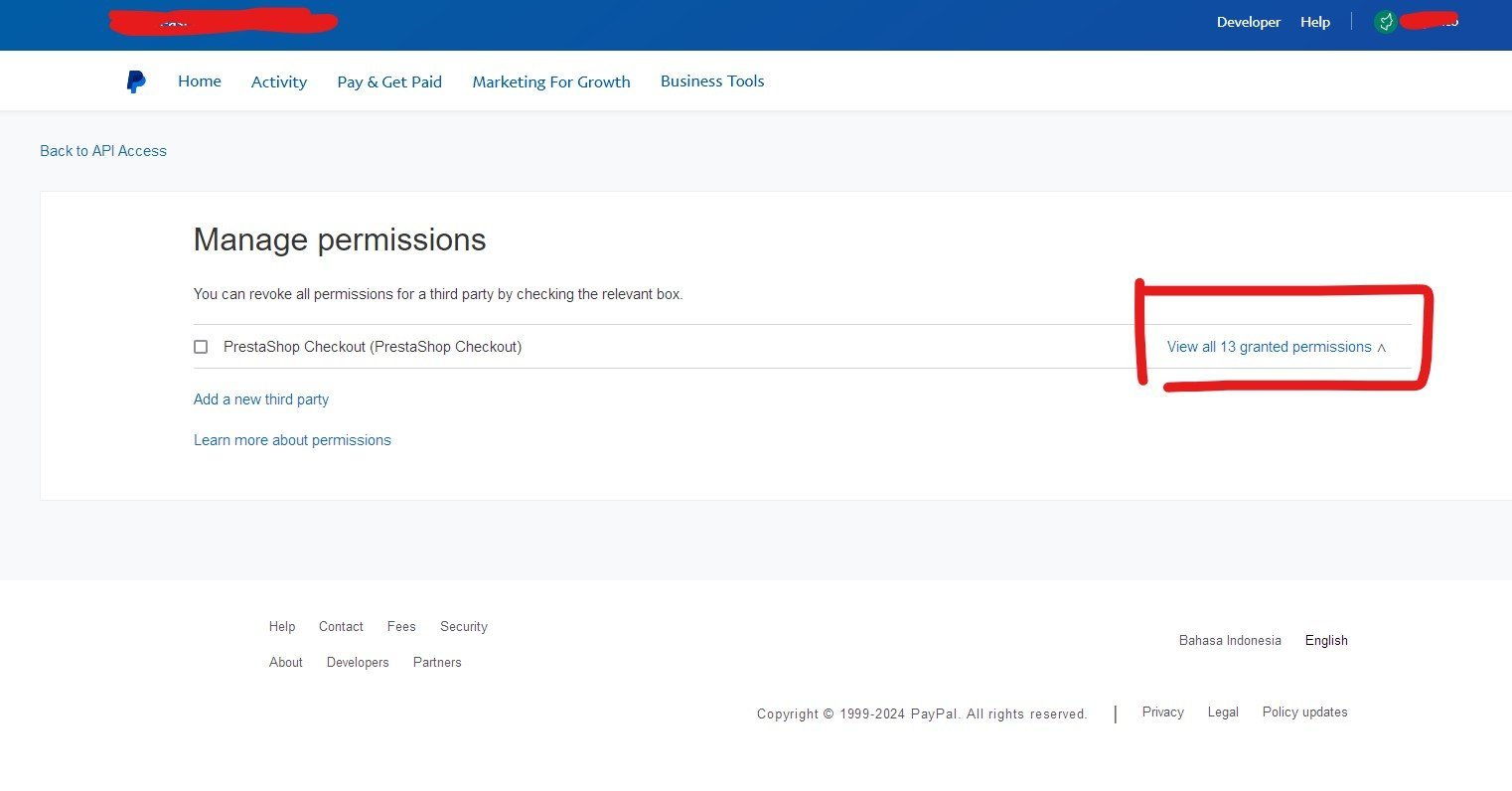Open the Developer link in header
The height and width of the screenshot is (791, 1512).
coord(1249,22)
